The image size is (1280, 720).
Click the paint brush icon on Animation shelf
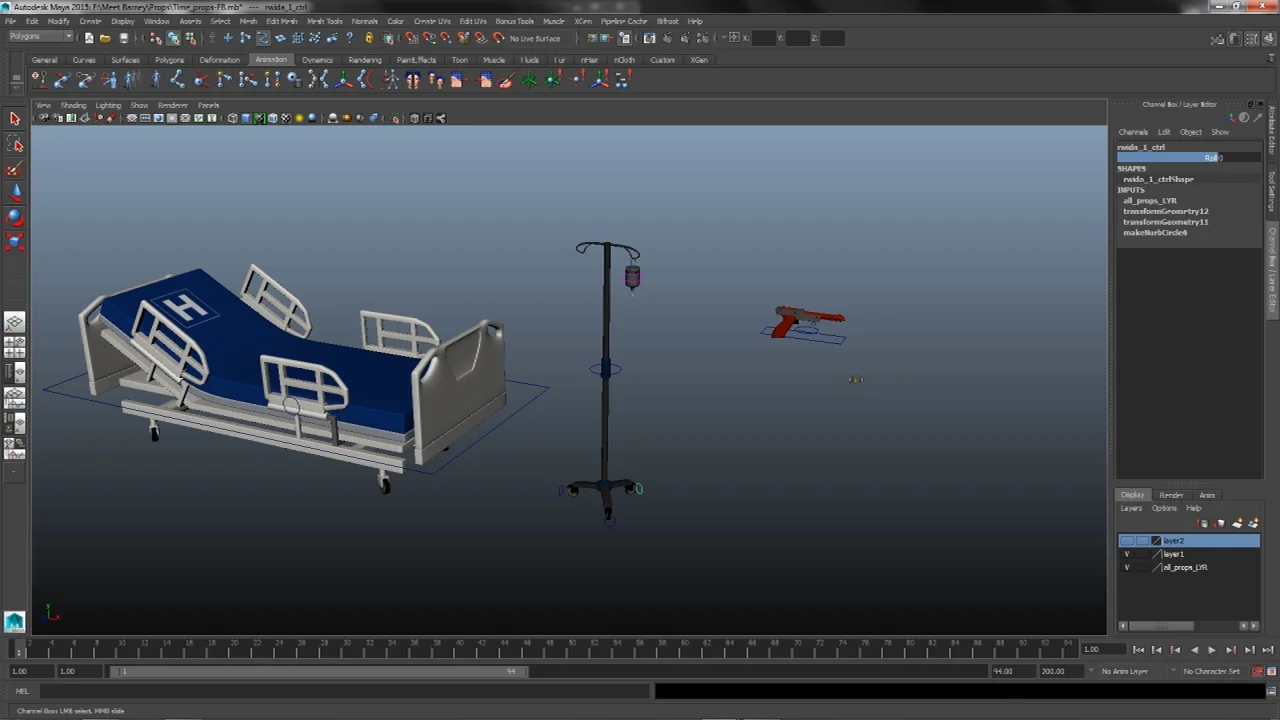point(505,80)
